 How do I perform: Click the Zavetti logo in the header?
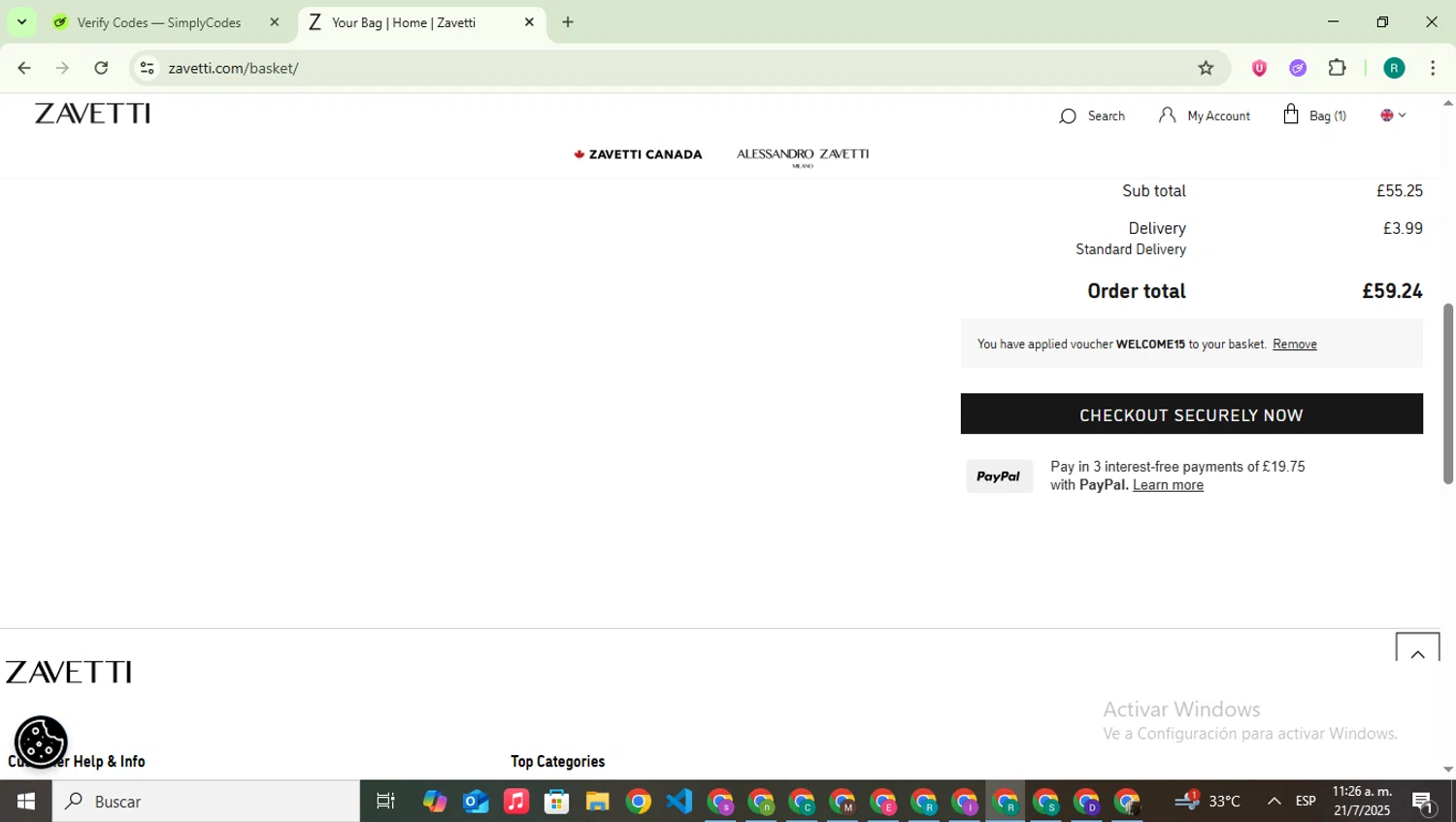point(92,114)
